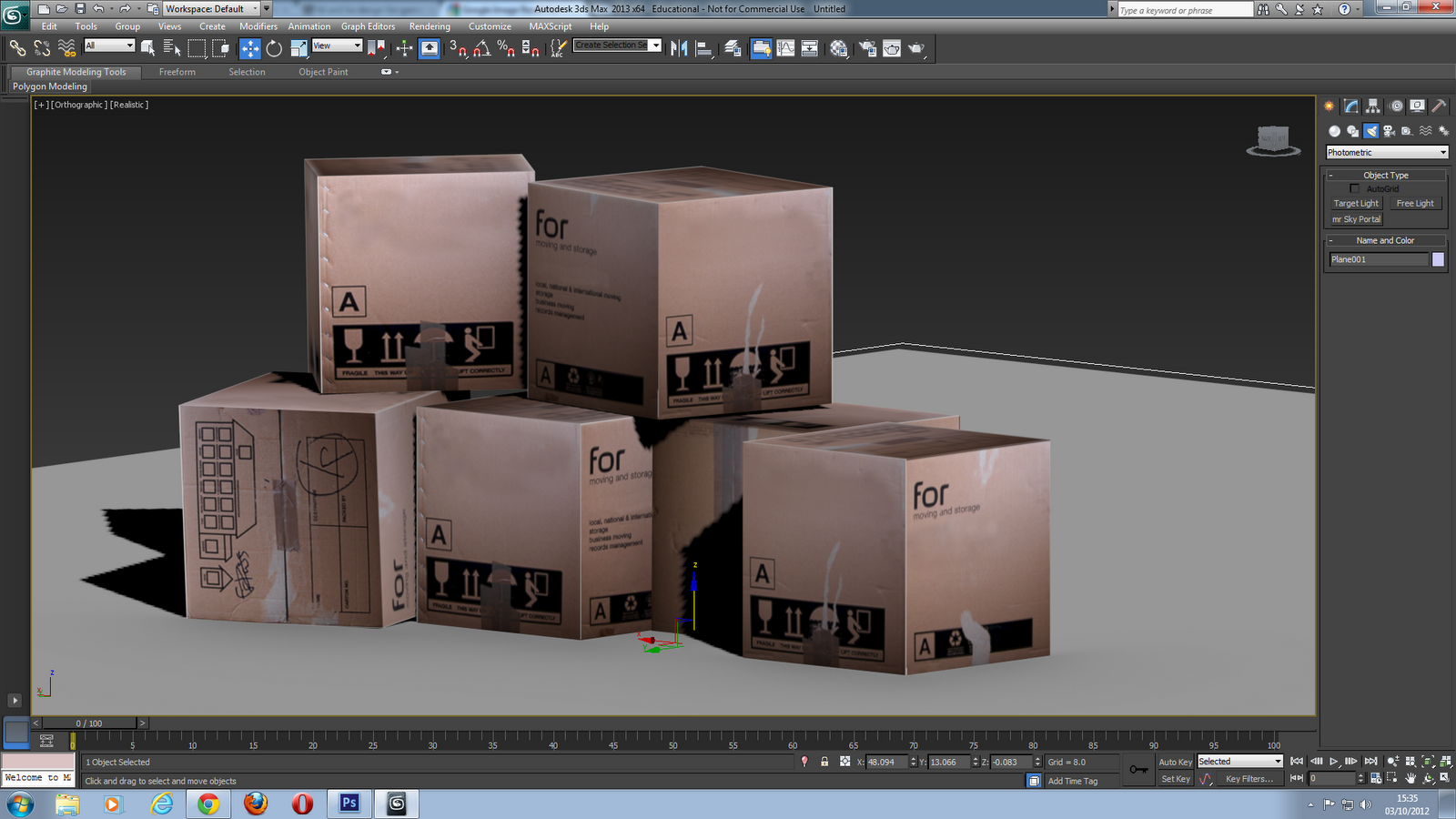Activate the Select and Scale tool

pos(298,47)
